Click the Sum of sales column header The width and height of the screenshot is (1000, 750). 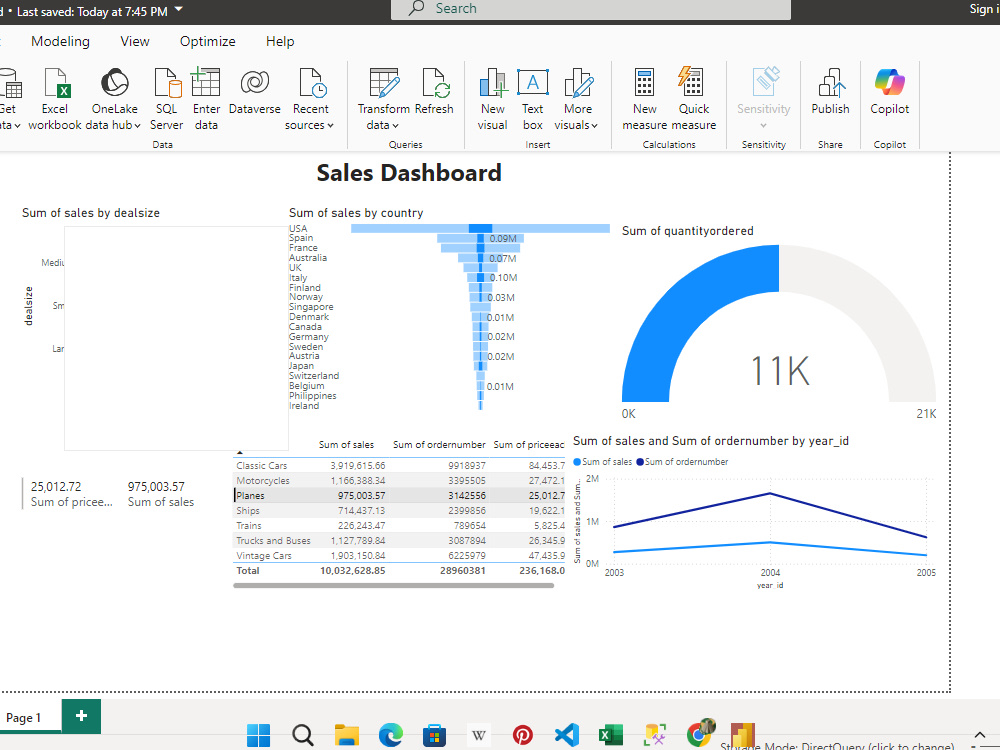pos(346,445)
